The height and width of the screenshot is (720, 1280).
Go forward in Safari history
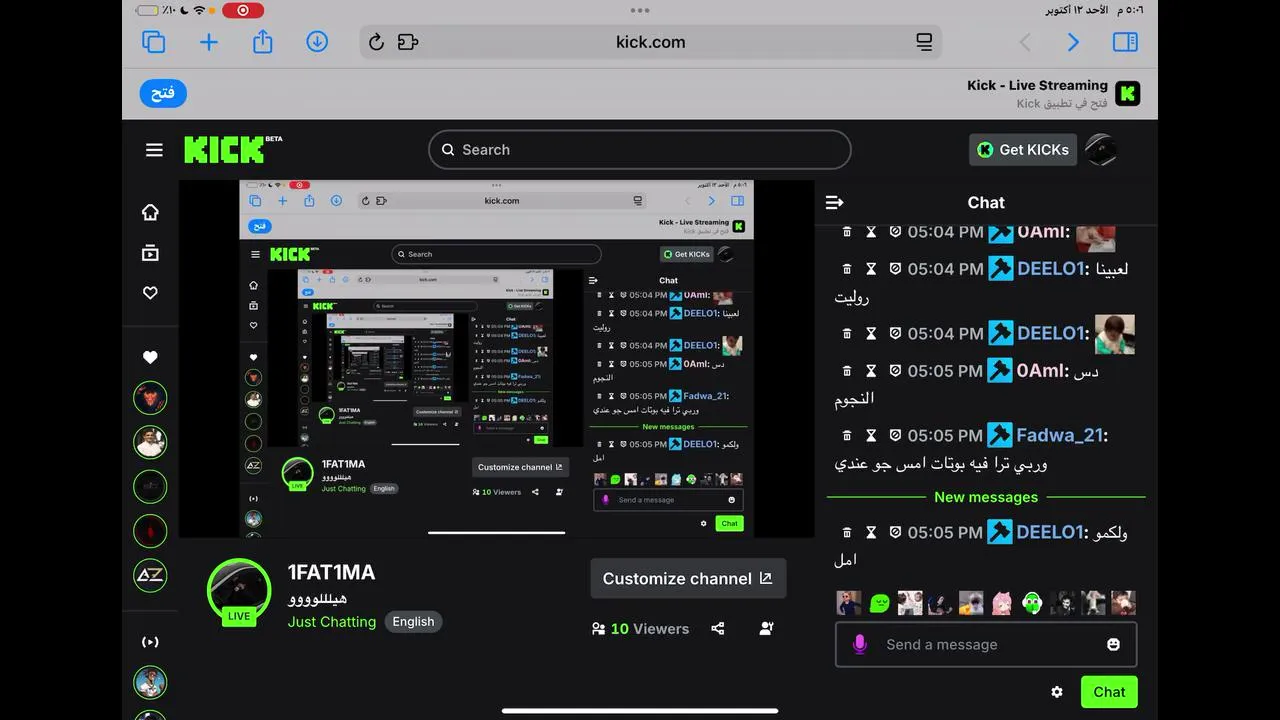click(x=1073, y=42)
